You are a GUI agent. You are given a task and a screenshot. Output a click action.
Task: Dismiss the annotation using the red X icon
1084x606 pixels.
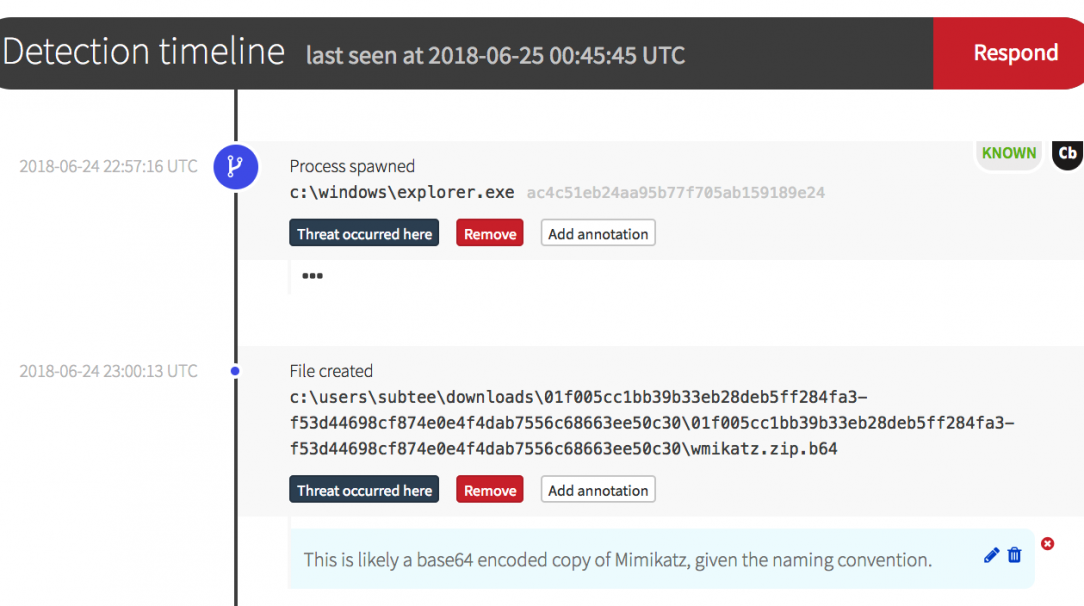(x=1047, y=543)
